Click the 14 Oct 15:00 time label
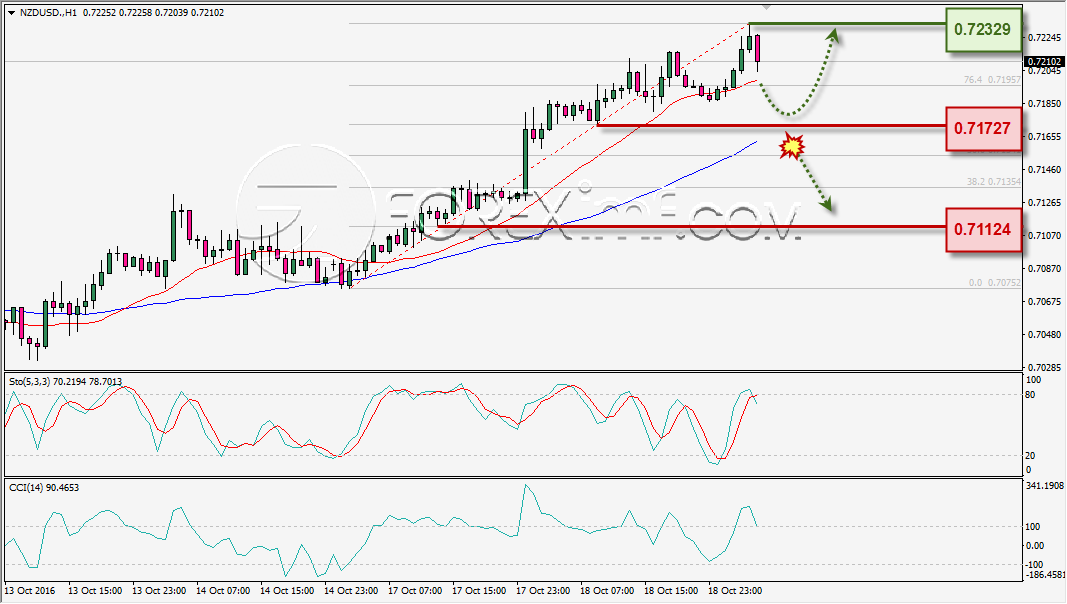Viewport: 1067px width, 604px height. tap(286, 590)
